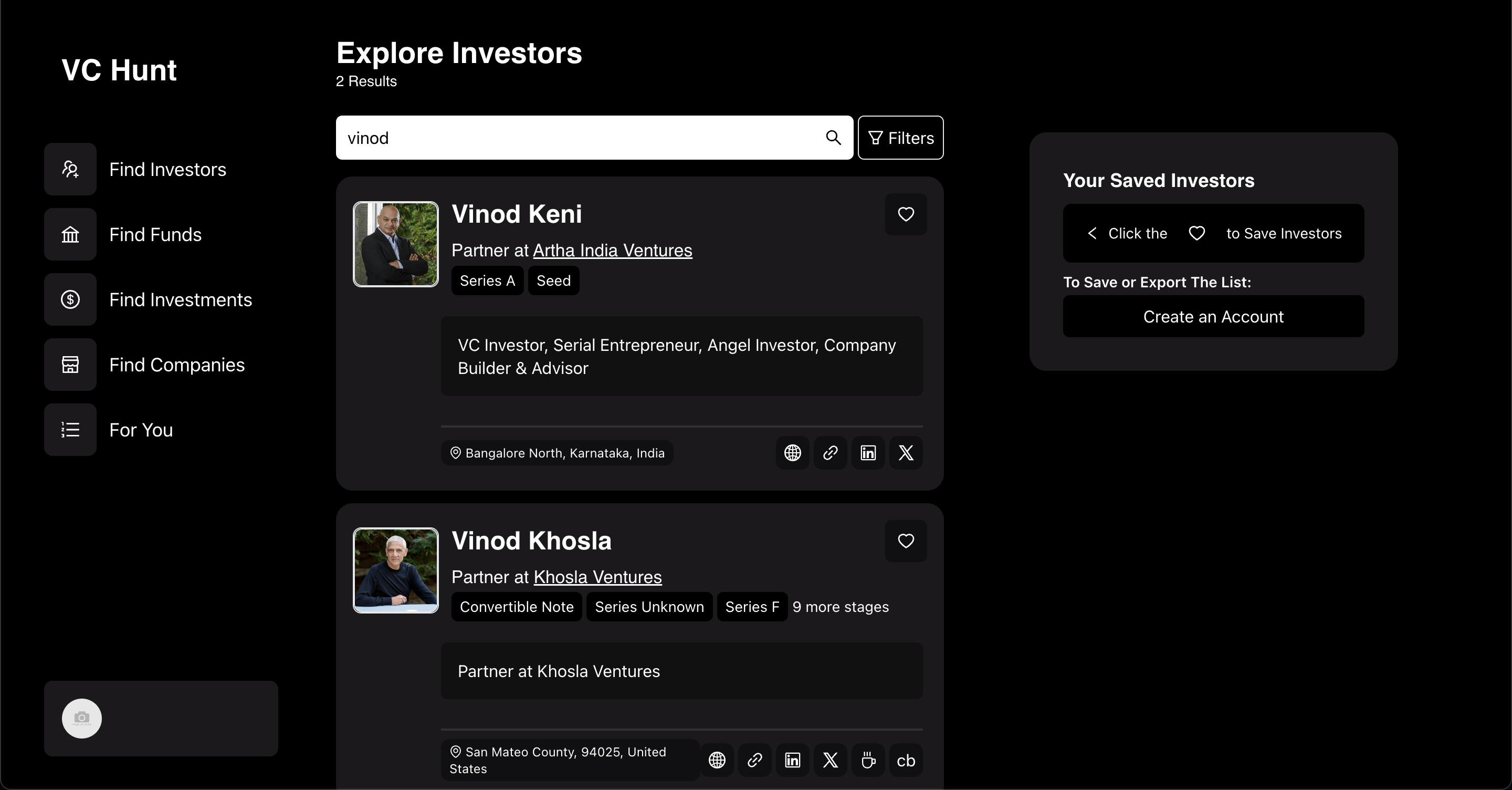Open Artha India Ventures link
This screenshot has width=1512, height=790.
[x=612, y=250]
